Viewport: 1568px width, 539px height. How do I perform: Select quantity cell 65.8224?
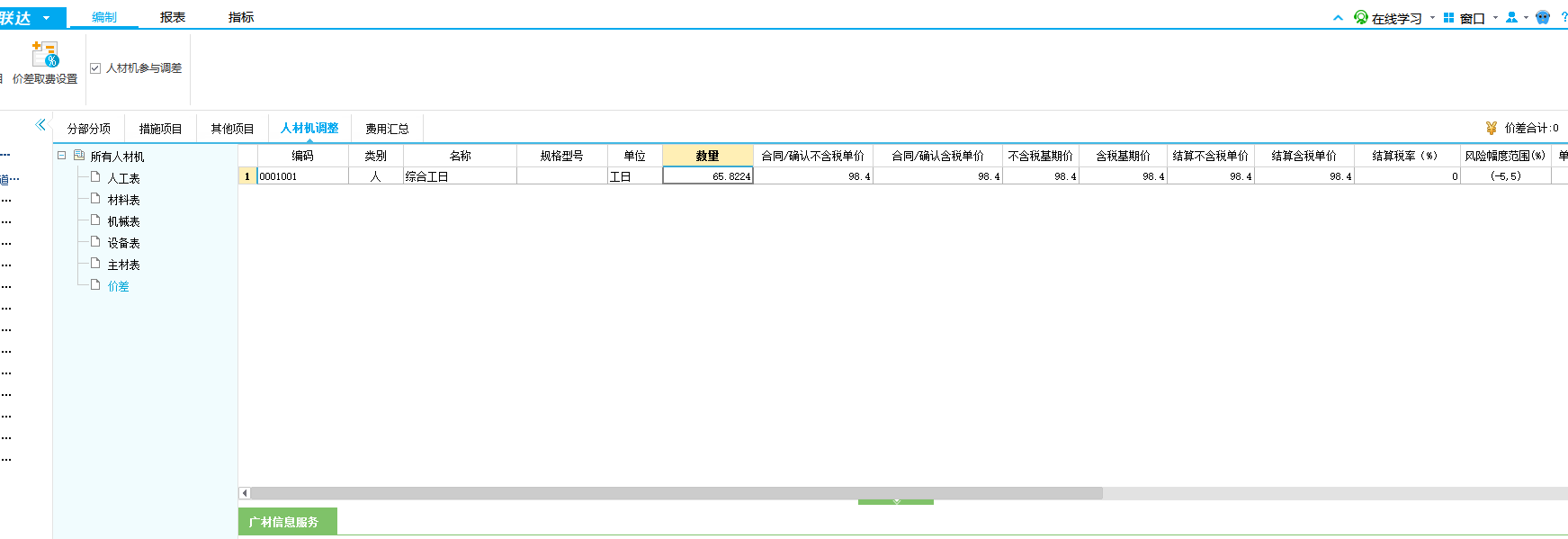pyautogui.click(x=708, y=176)
